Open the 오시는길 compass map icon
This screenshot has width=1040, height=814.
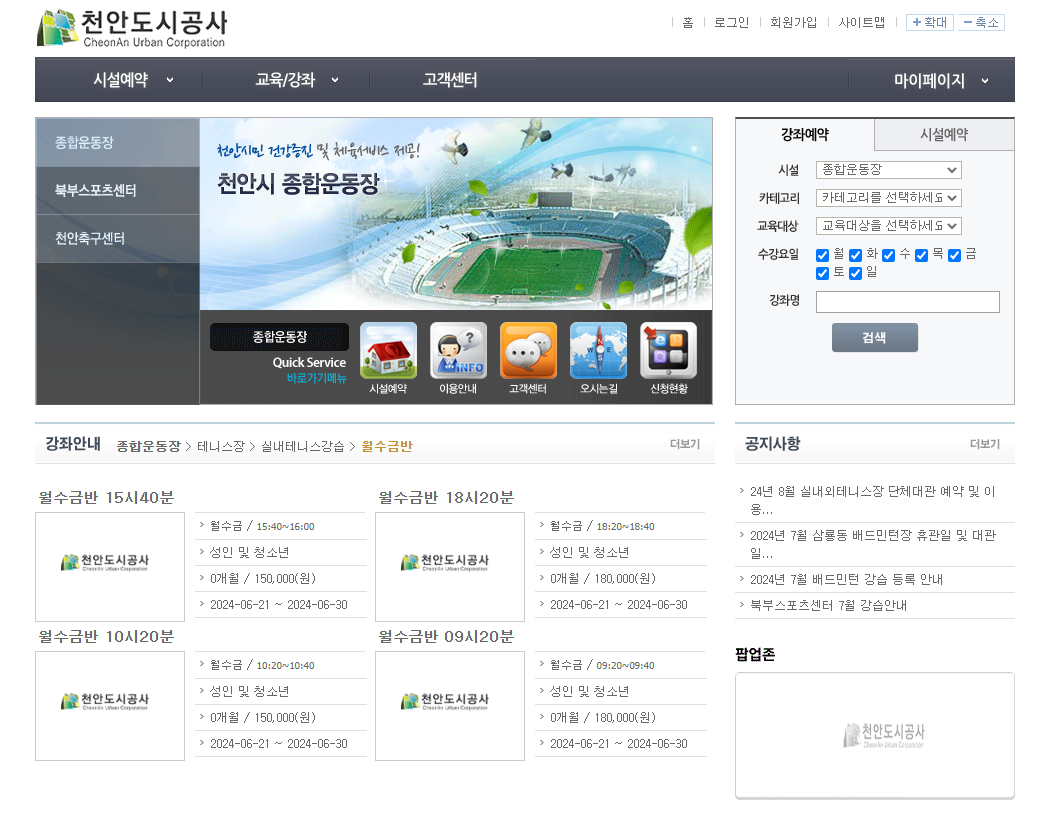[598, 351]
